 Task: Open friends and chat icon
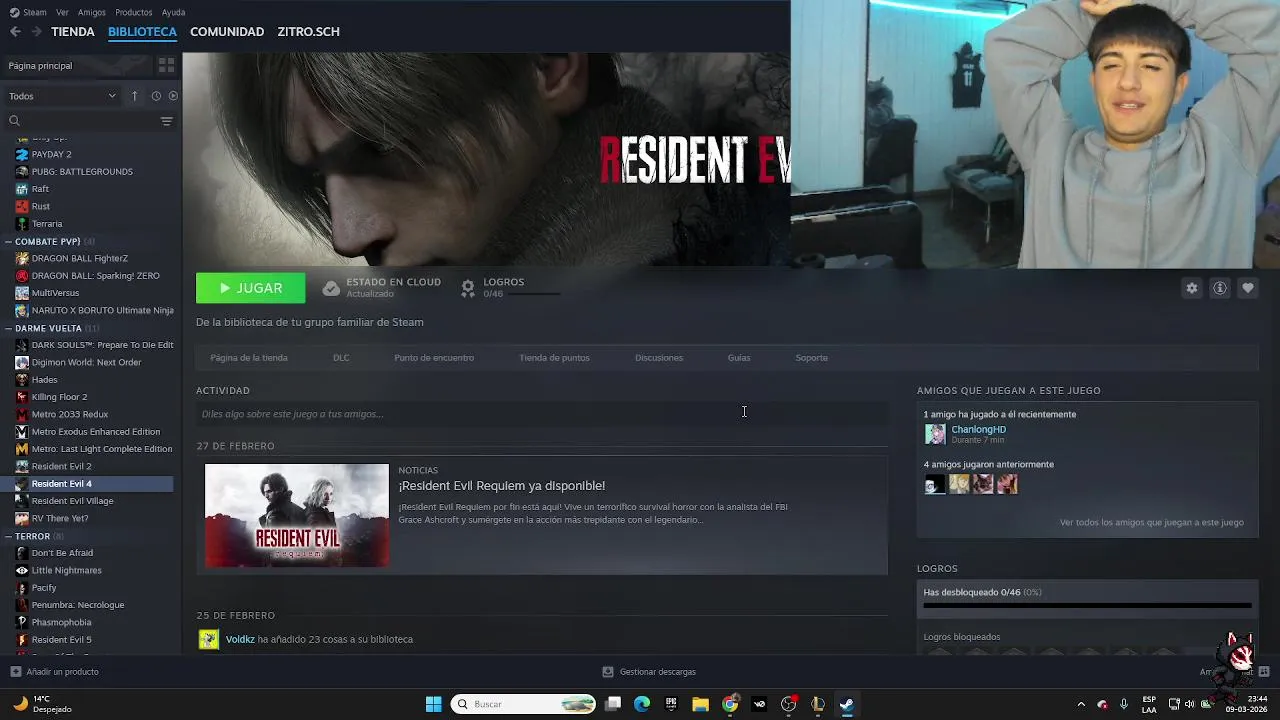(x=1264, y=672)
